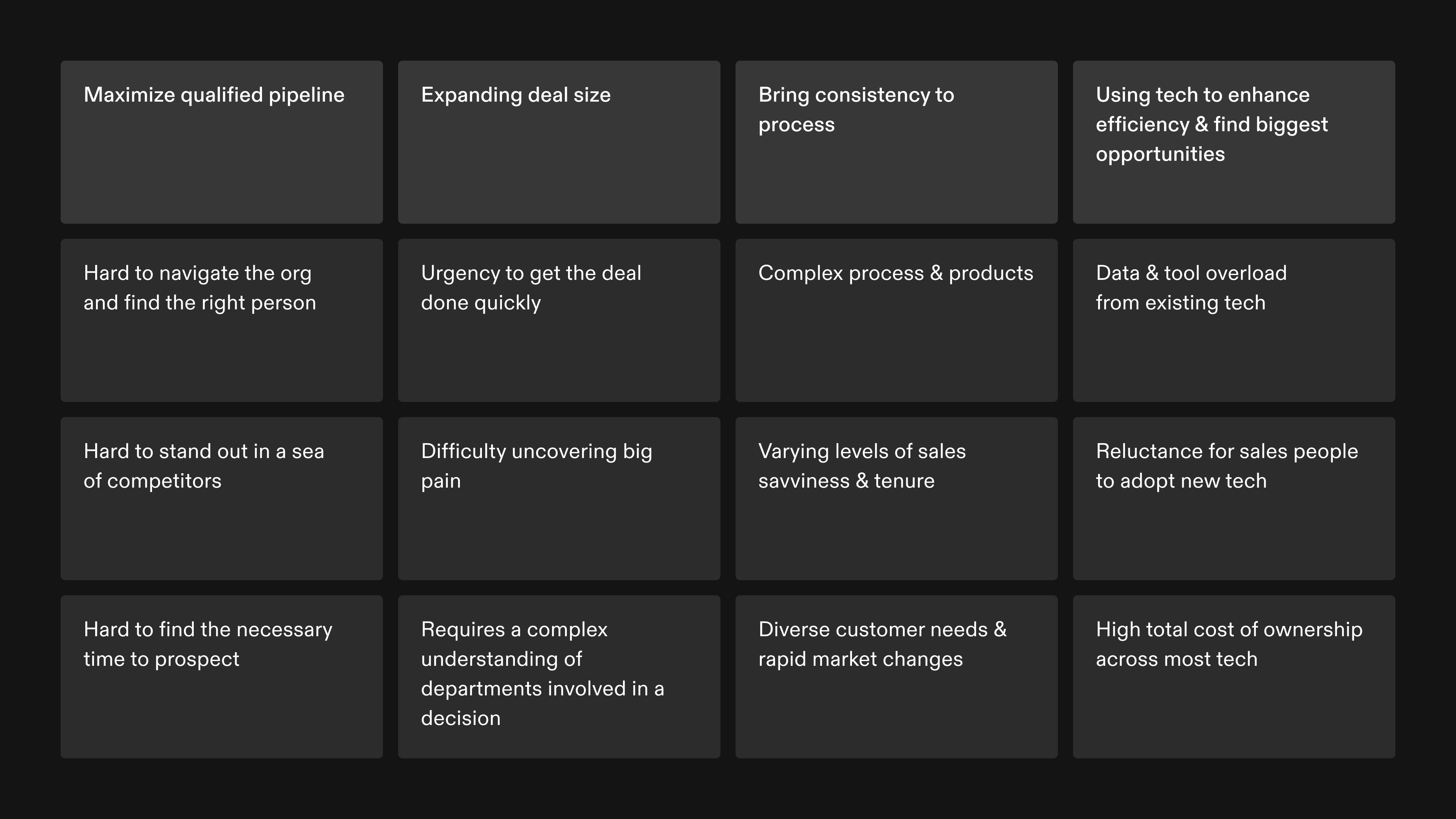This screenshot has width=1456, height=819.
Task: Click the word 'decision' in the departments card
Action: tap(461, 719)
